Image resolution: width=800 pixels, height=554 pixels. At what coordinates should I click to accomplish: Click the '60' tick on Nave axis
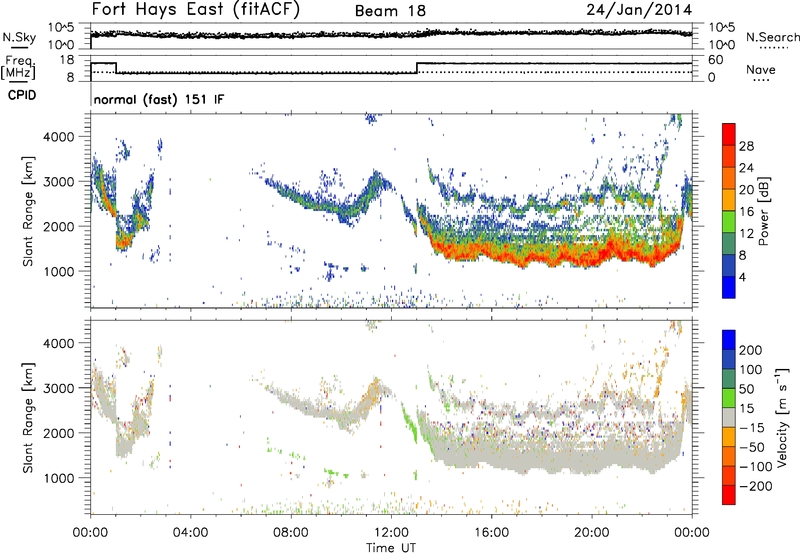[715, 60]
